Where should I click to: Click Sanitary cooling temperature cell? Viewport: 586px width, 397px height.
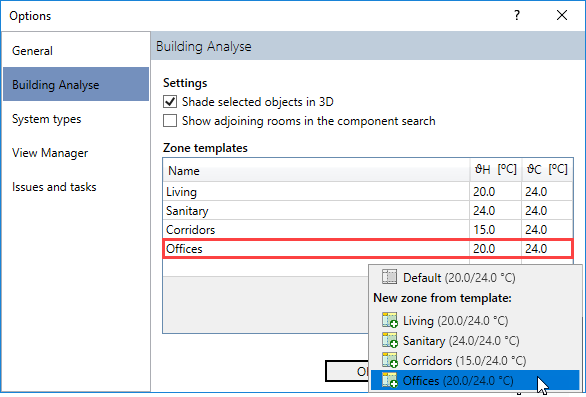547,210
